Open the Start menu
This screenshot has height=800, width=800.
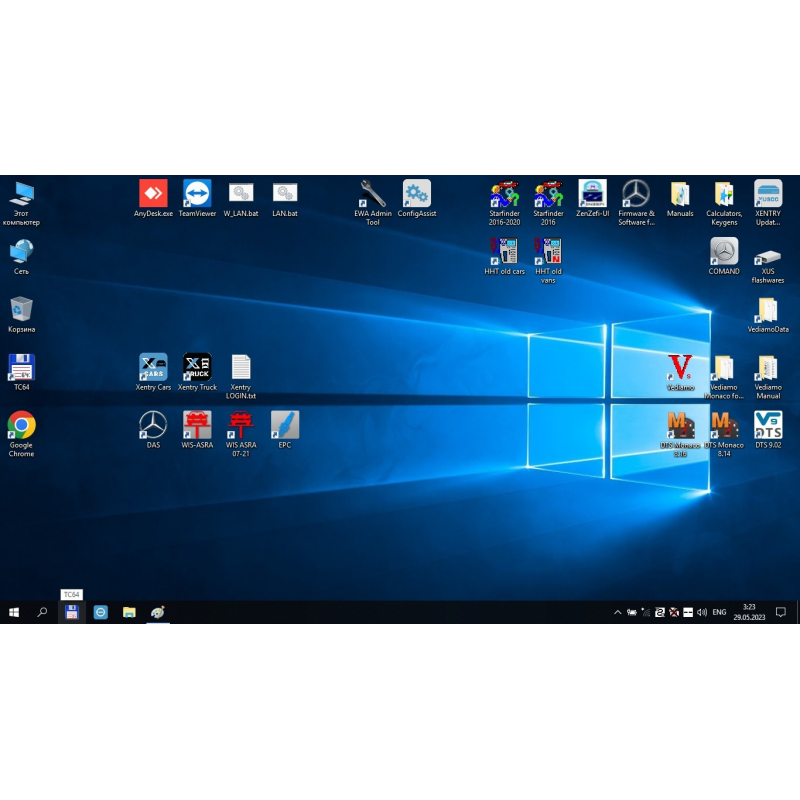click(13, 611)
